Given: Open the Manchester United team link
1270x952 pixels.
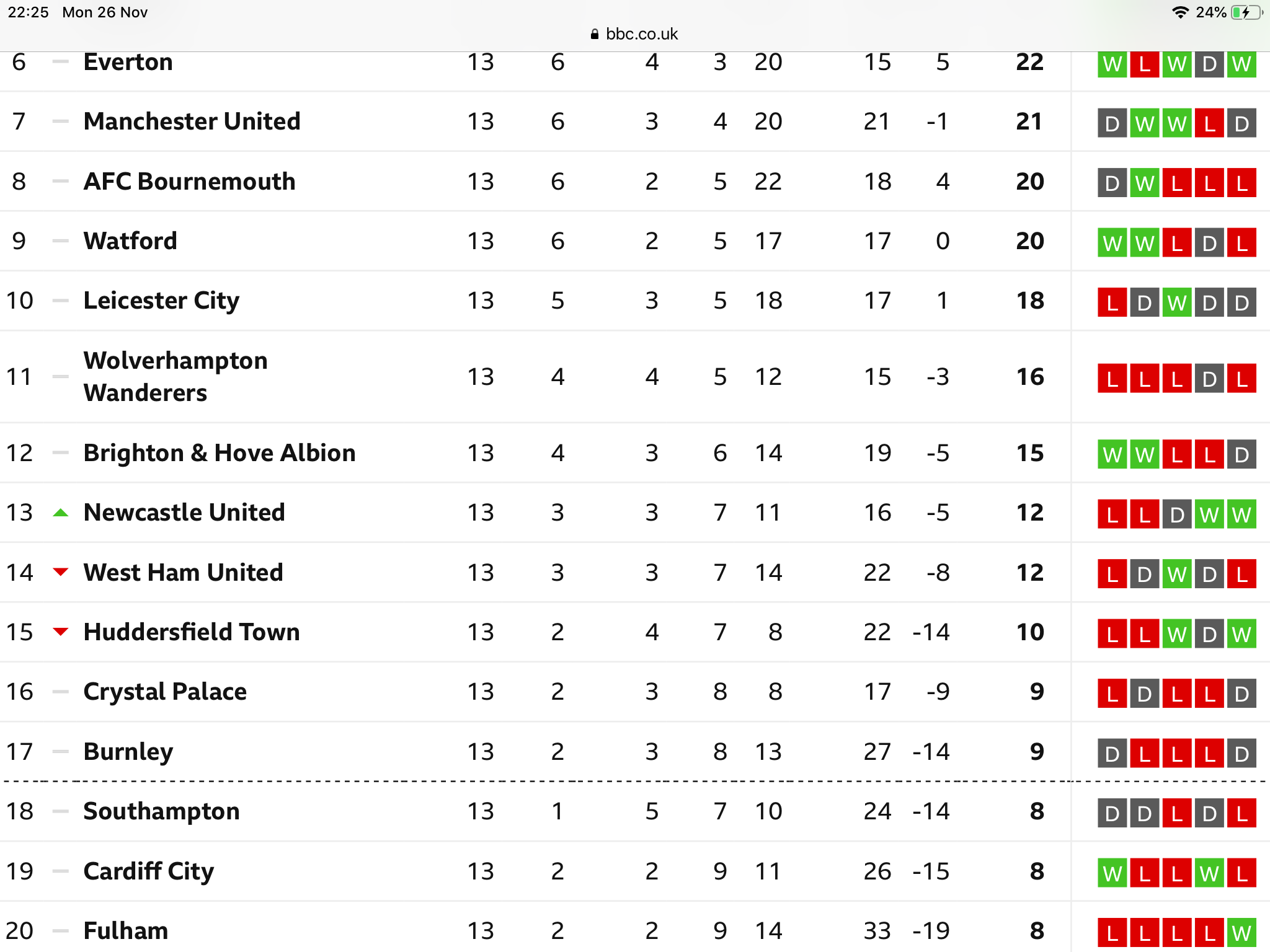Looking at the screenshot, I should pos(192,121).
